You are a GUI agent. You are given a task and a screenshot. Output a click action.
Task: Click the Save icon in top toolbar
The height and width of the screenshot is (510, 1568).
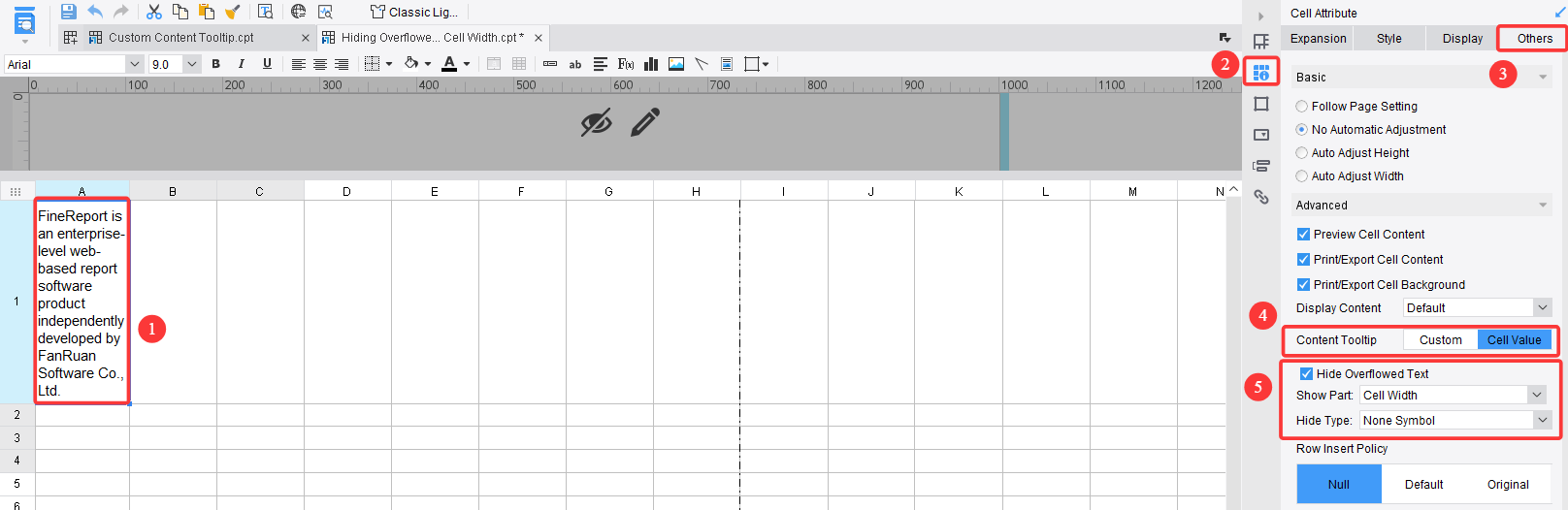pyautogui.click(x=68, y=12)
